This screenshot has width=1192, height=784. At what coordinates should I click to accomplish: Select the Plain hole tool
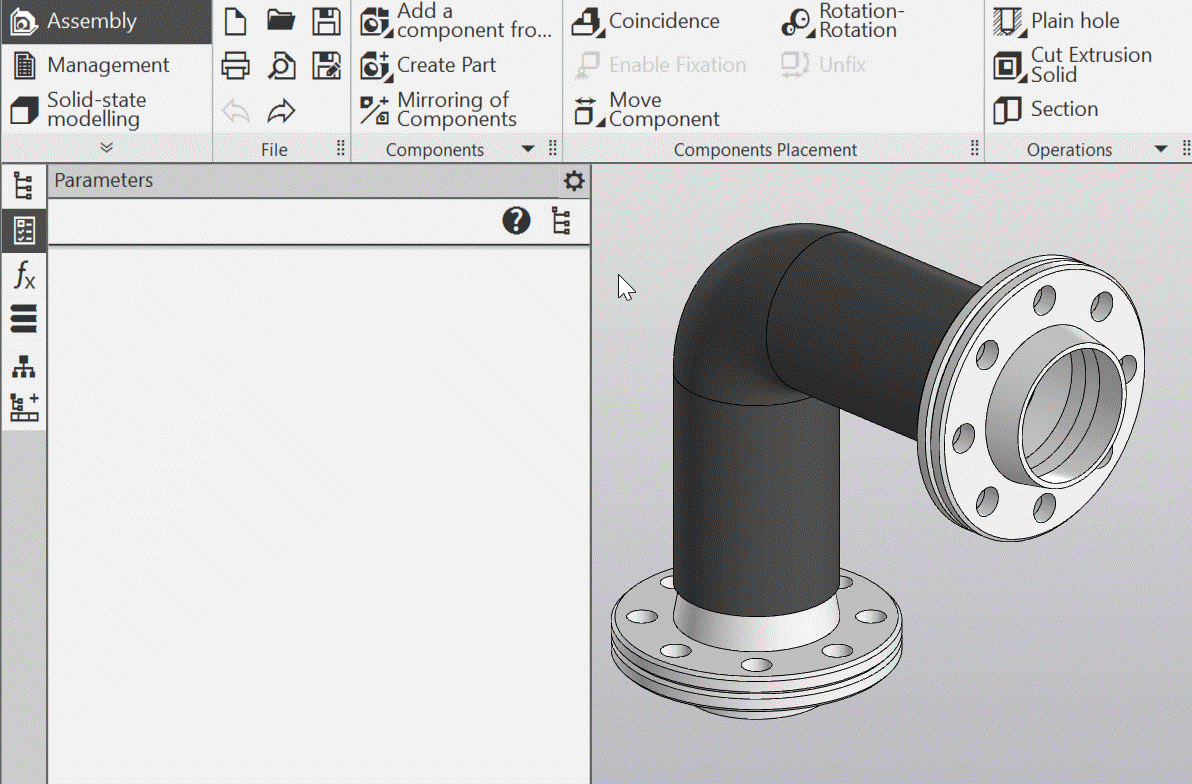pyautogui.click(x=1057, y=21)
